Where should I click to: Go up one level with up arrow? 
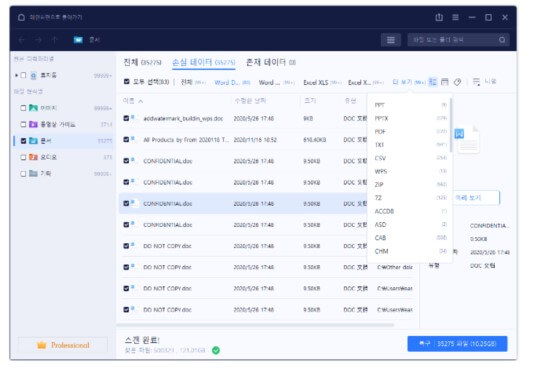54,40
